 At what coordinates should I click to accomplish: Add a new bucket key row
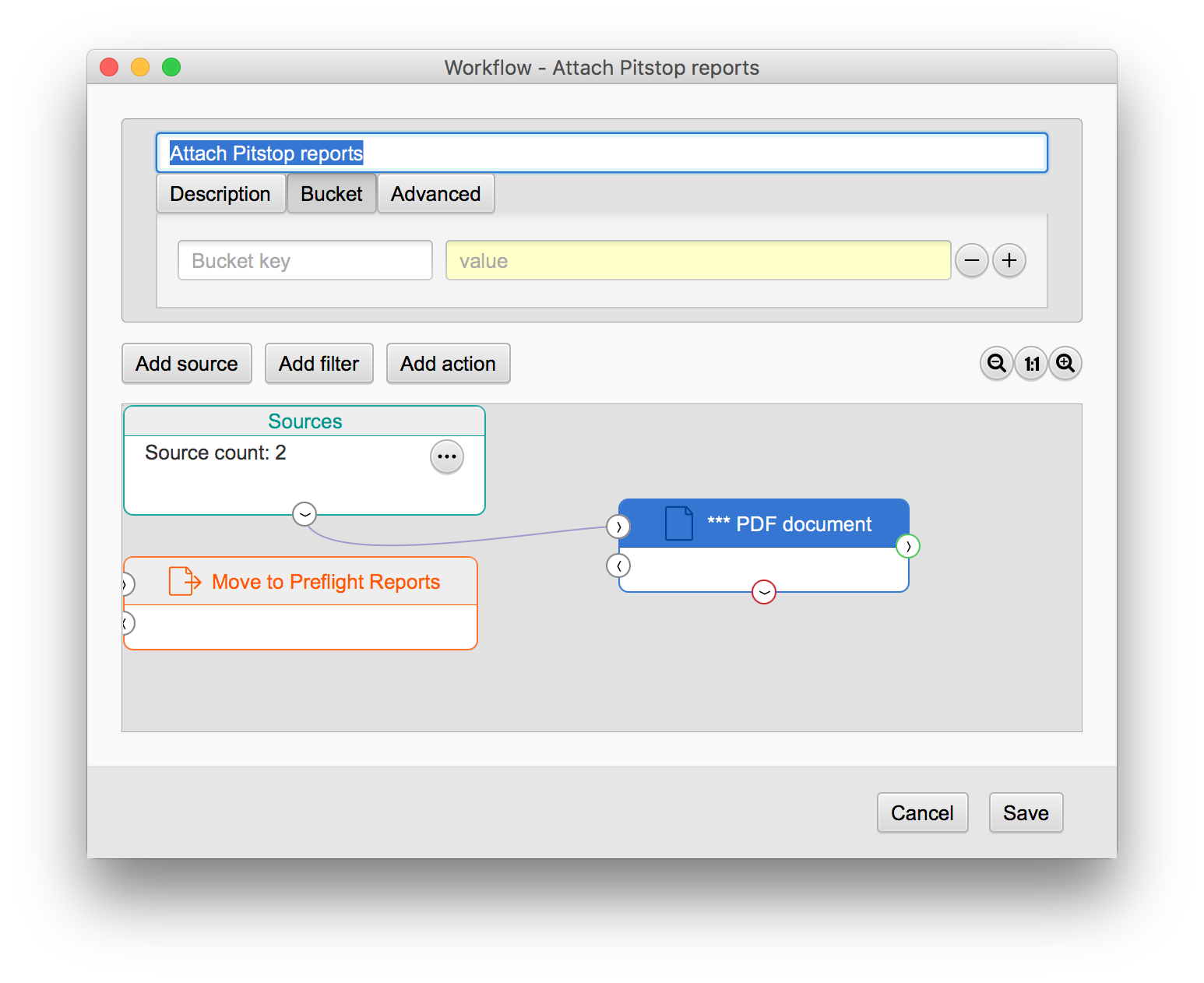coord(1009,260)
